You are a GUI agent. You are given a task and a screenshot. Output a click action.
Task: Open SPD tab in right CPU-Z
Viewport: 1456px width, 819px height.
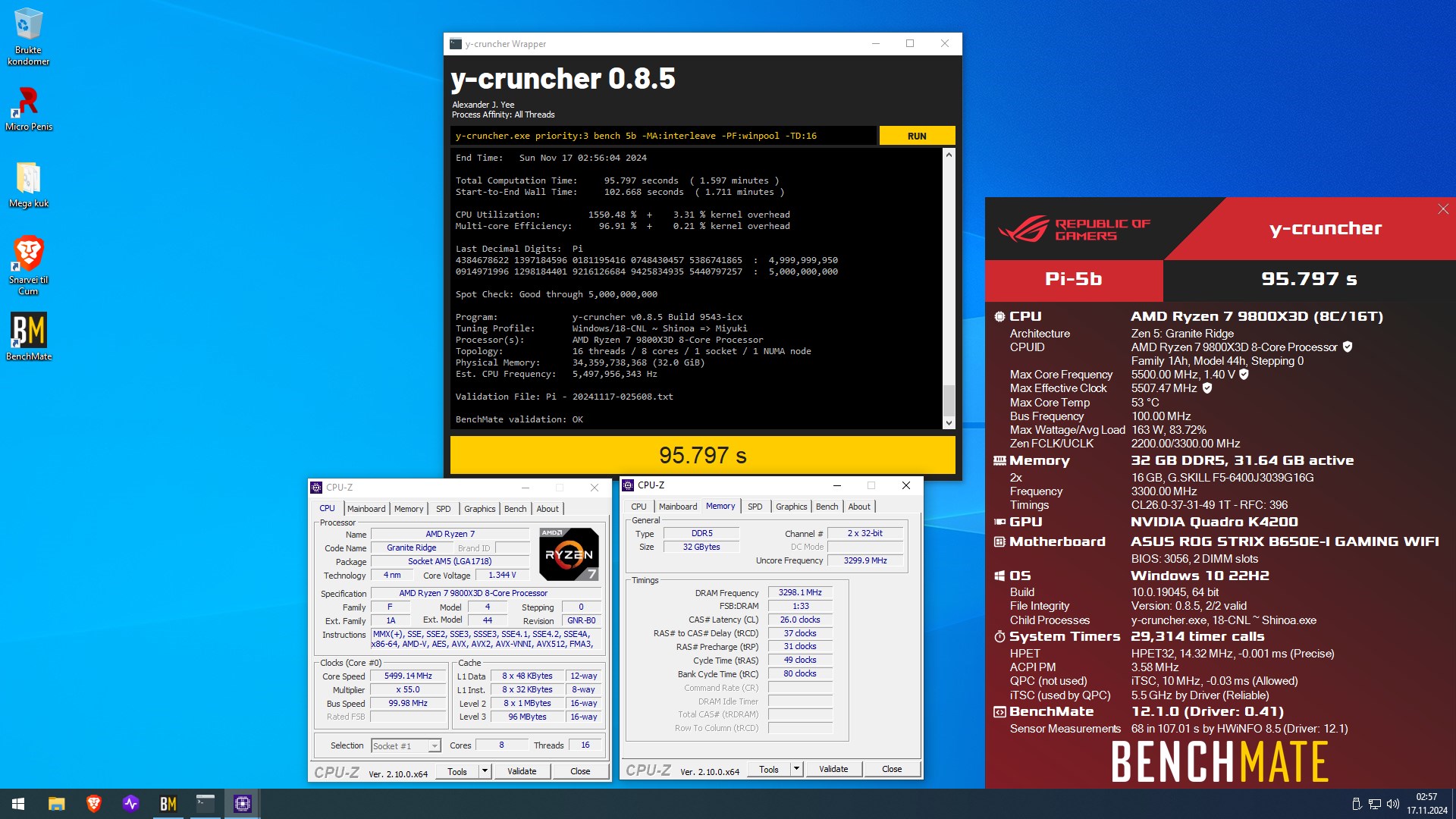pos(755,507)
